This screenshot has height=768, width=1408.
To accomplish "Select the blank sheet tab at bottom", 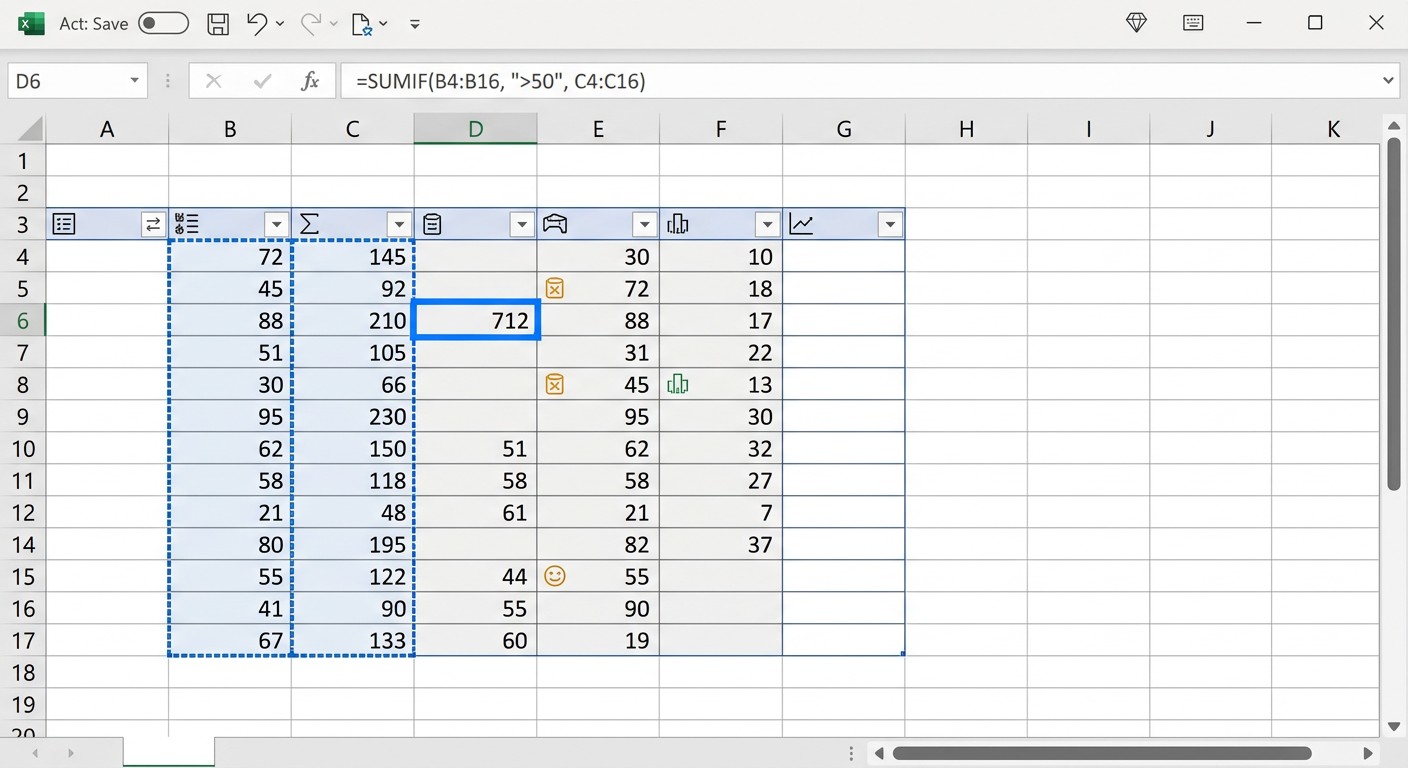I will point(169,752).
